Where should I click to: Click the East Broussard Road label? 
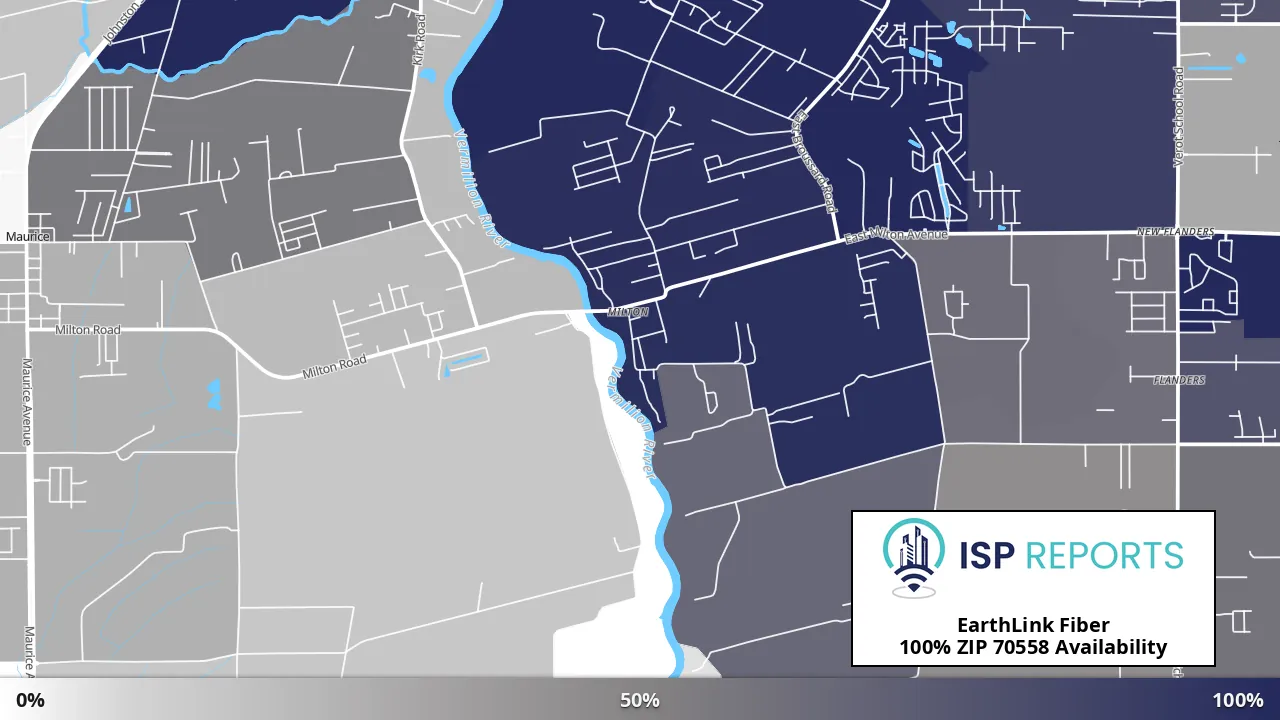813,161
